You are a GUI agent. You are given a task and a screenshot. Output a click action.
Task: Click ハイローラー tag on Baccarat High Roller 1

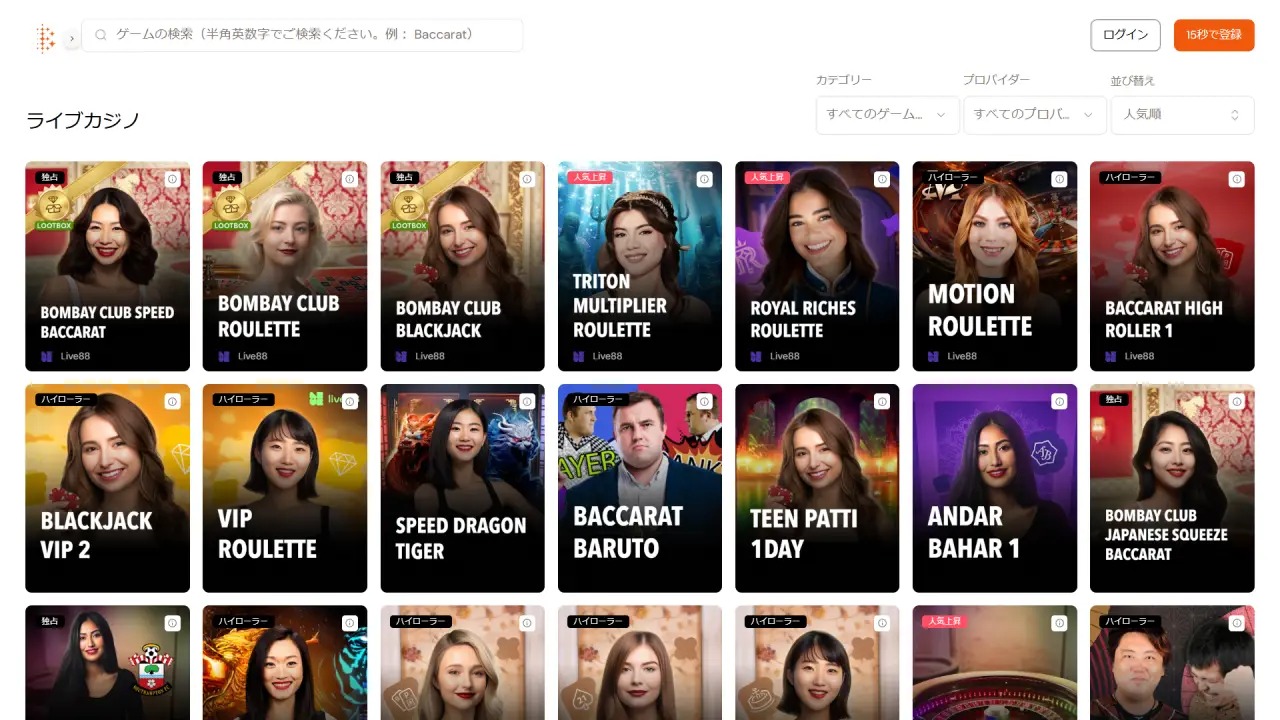1129,177
